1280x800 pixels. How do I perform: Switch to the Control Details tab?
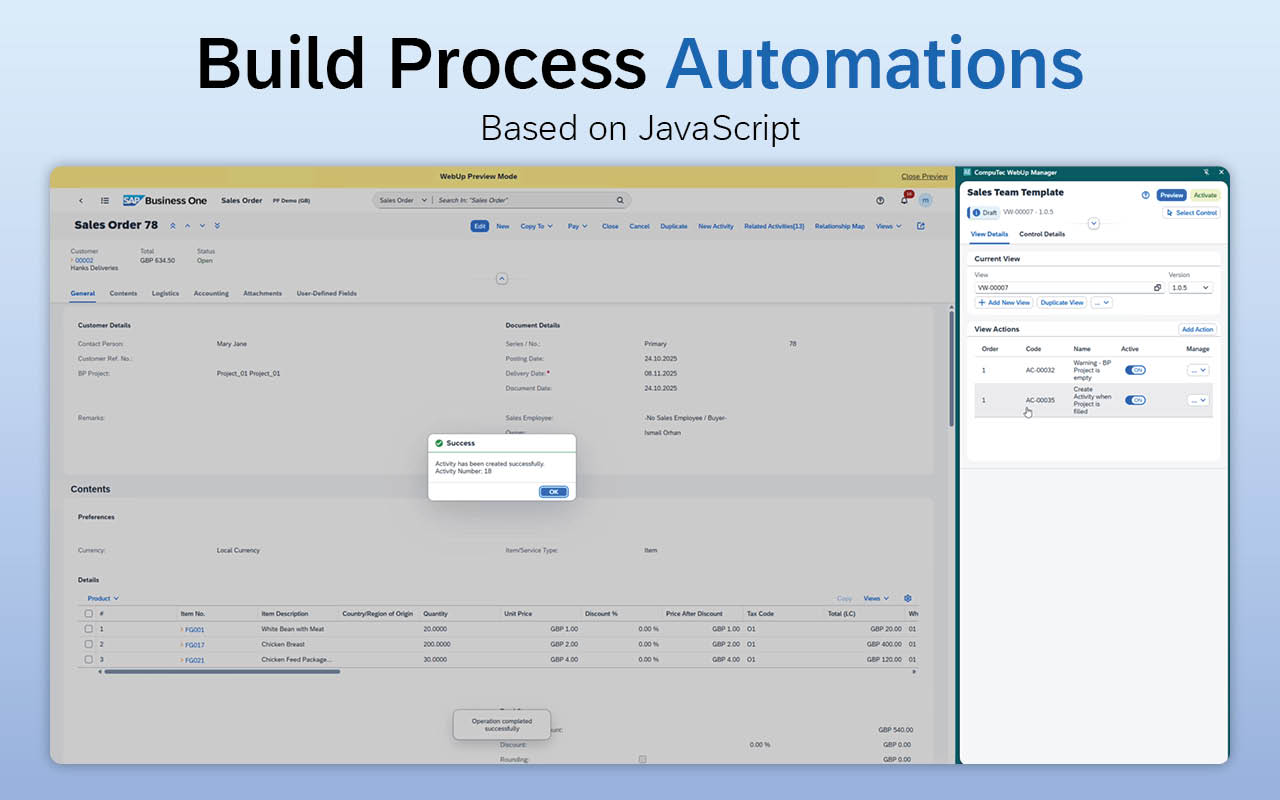click(x=1041, y=234)
